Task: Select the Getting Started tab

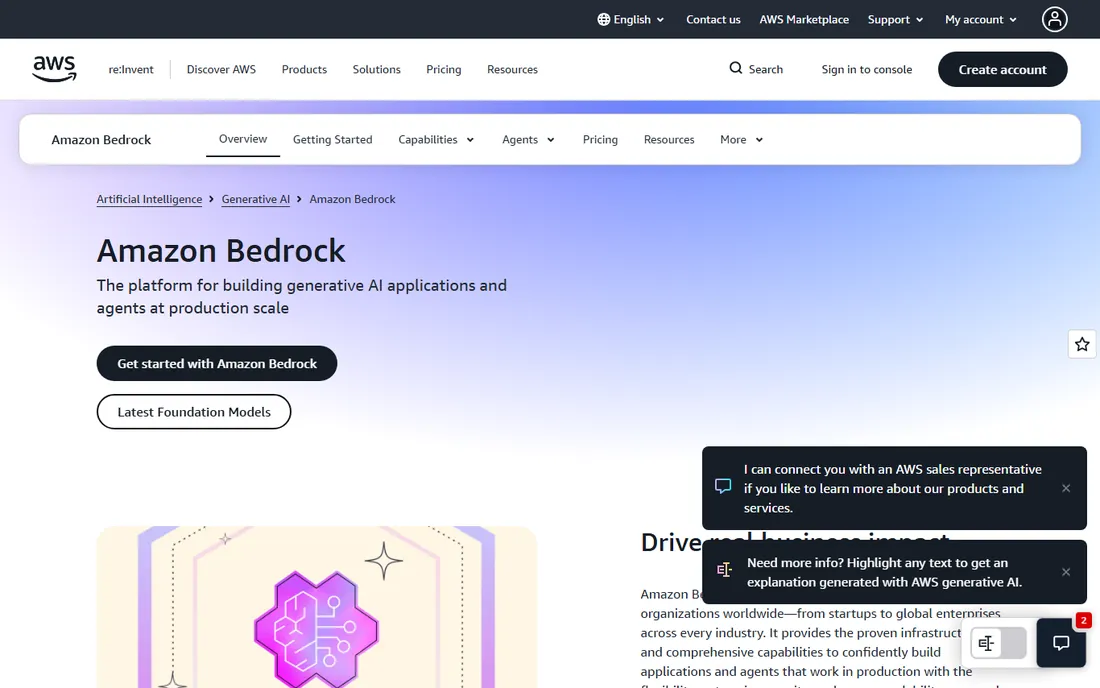Action: (333, 140)
